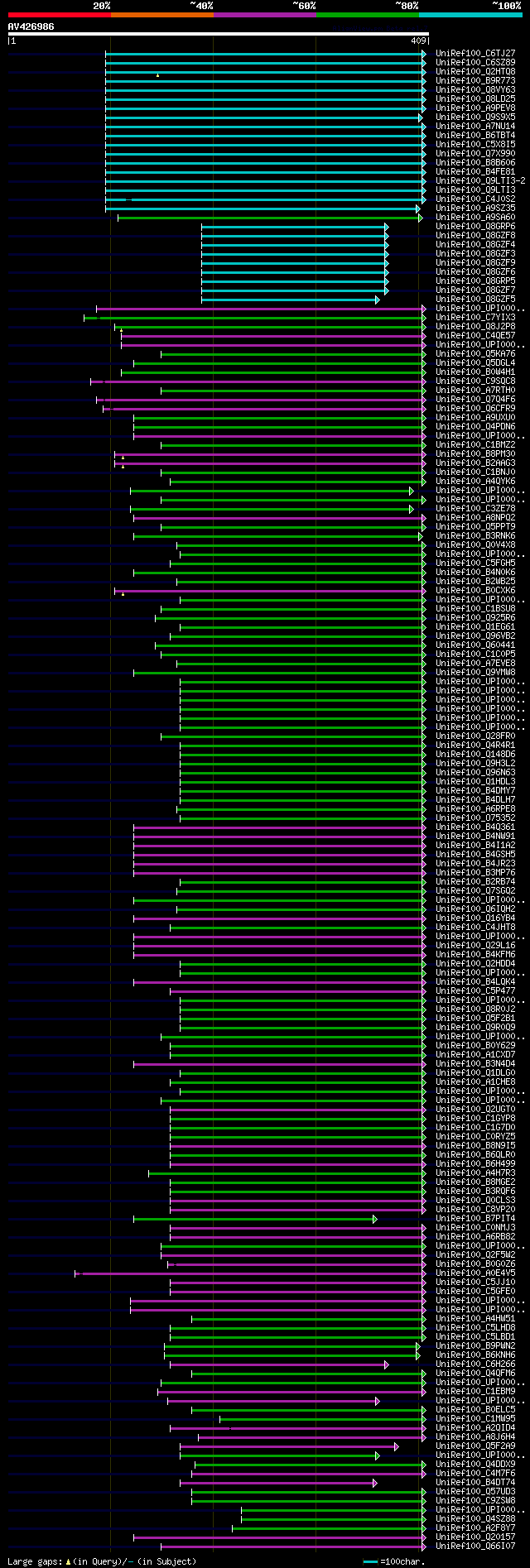Click the UniRef100_B3MP76 label

pos(475,872)
